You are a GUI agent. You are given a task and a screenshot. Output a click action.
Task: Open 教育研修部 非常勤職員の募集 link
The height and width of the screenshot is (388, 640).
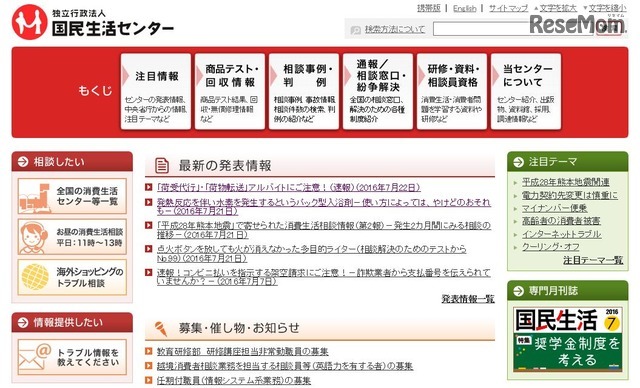(x=242, y=351)
